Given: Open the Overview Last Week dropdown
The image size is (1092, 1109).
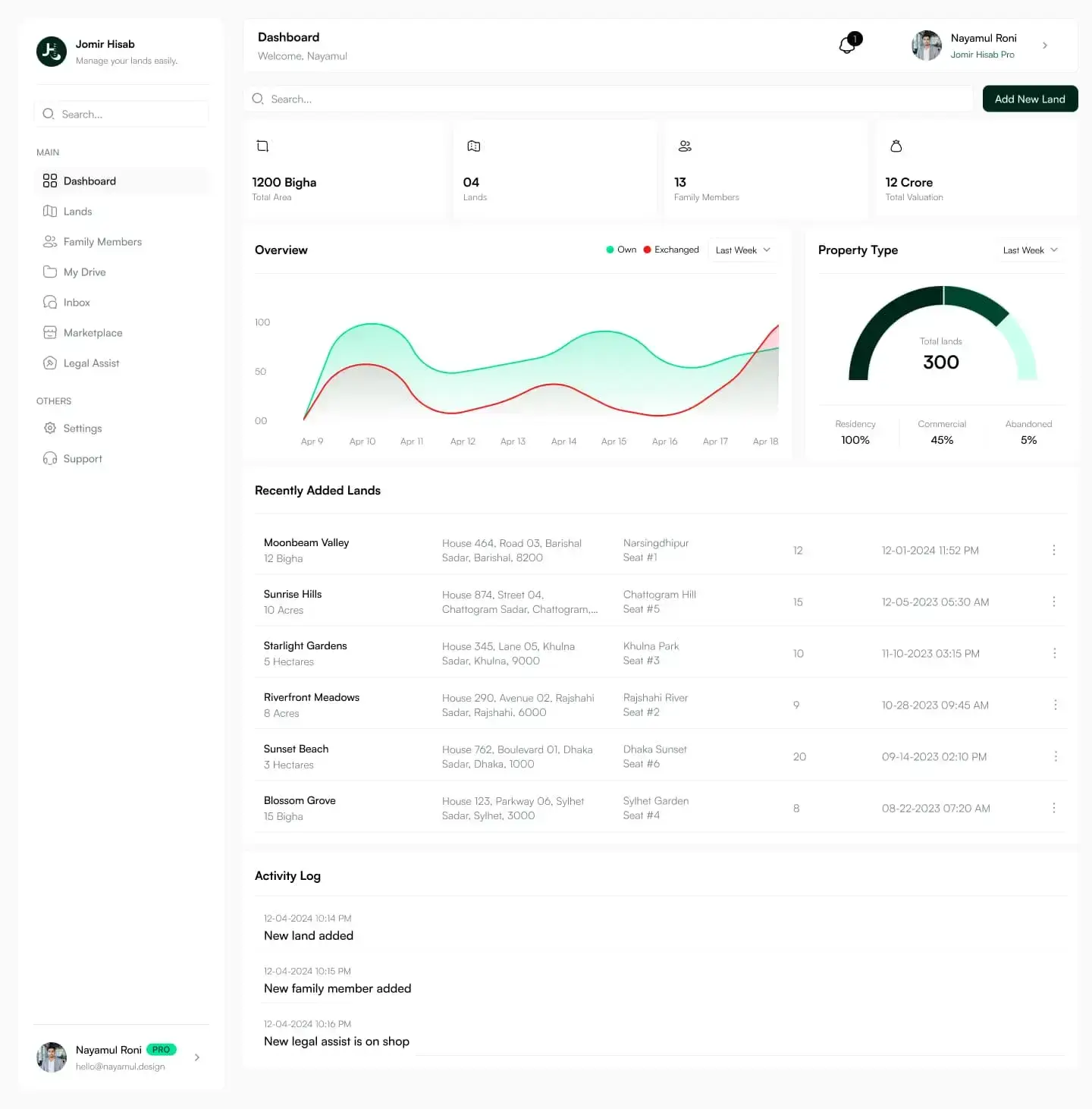Looking at the screenshot, I should tap(742, 250).
